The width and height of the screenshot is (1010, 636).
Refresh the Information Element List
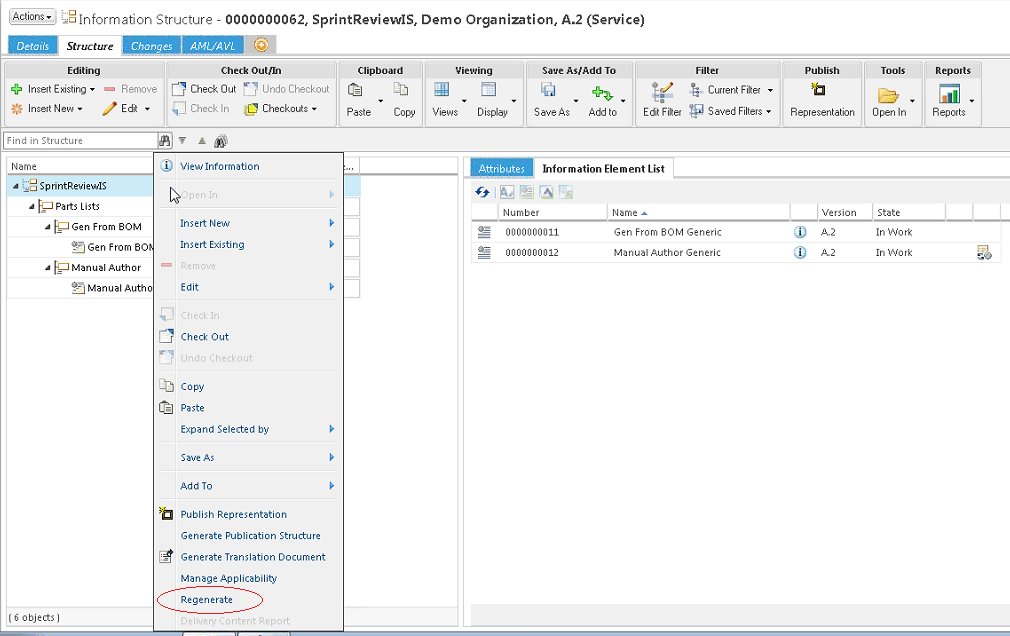pos(482,192)
